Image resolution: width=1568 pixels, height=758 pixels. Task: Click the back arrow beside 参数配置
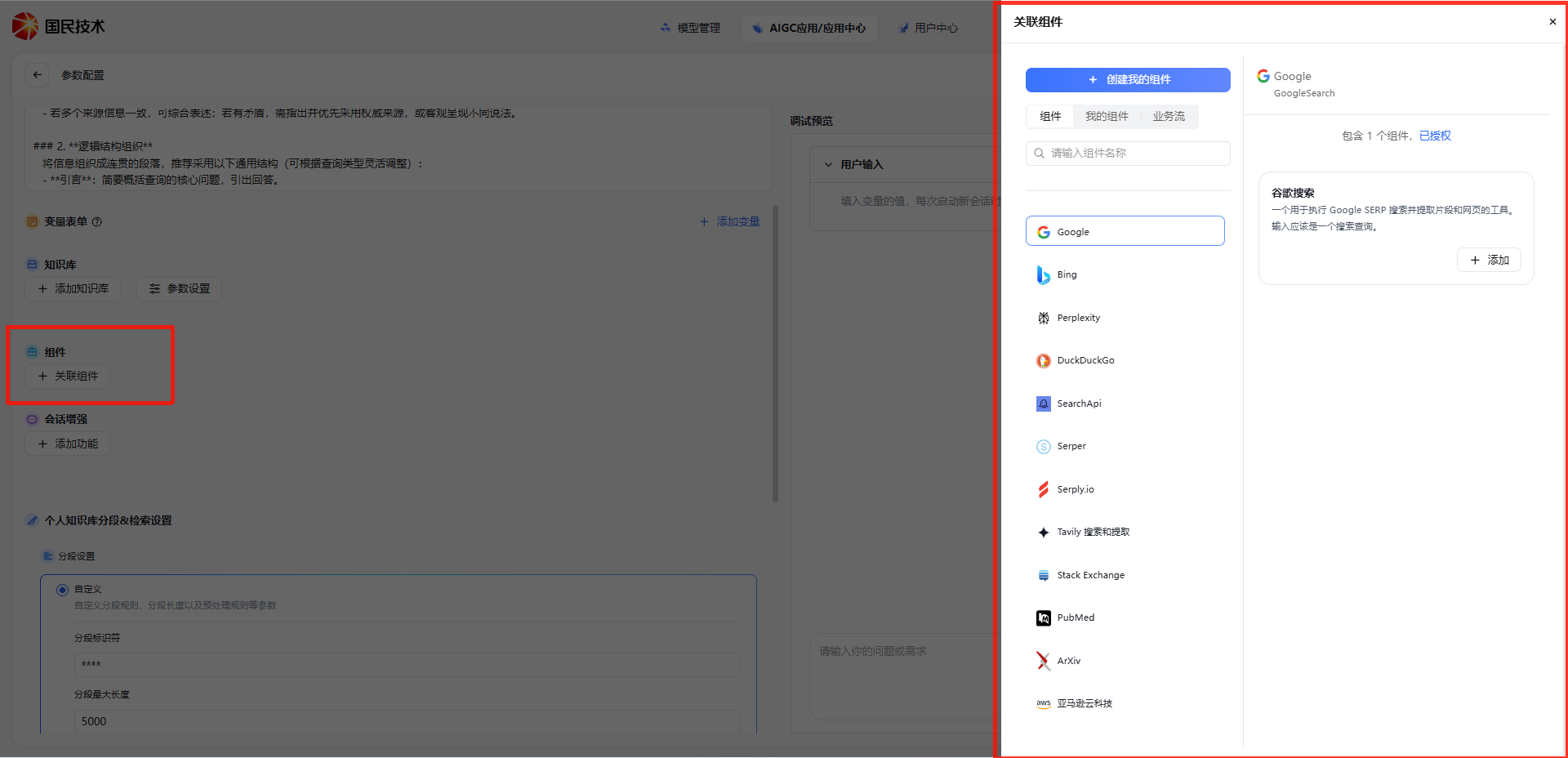pyautogui.click(x=37, y=75)
